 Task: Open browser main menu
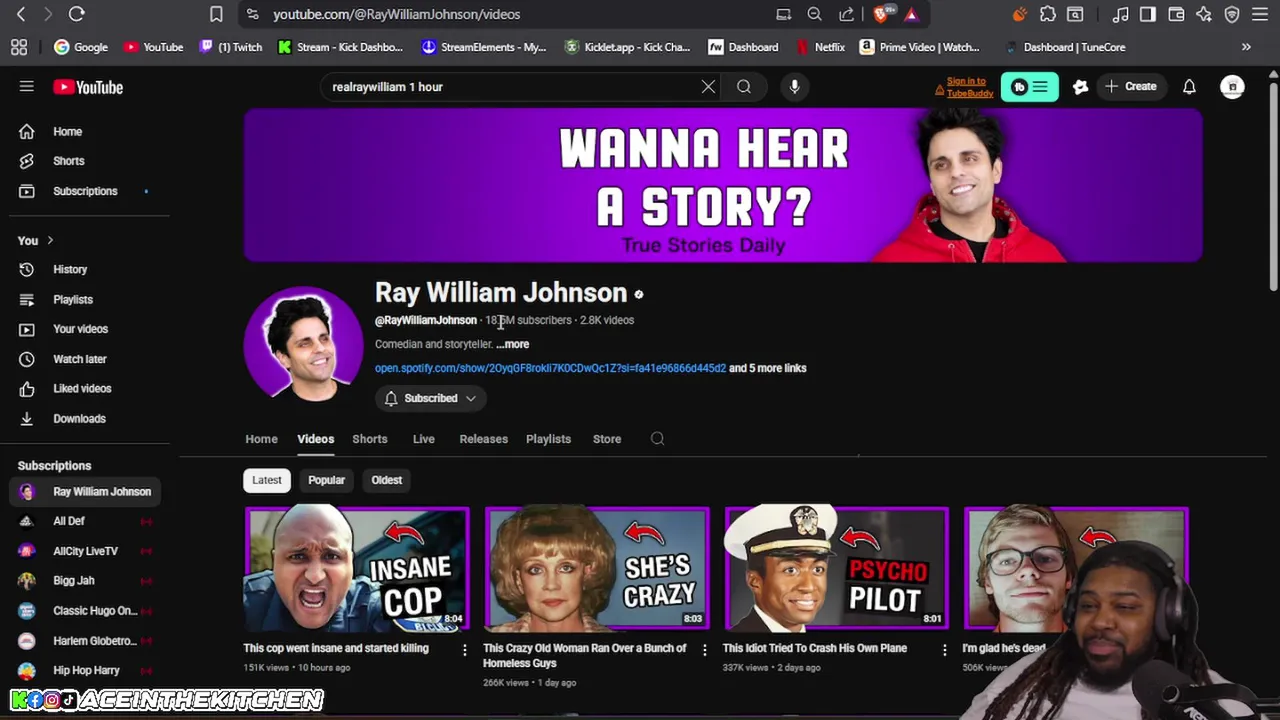[x=1260, y=14]
